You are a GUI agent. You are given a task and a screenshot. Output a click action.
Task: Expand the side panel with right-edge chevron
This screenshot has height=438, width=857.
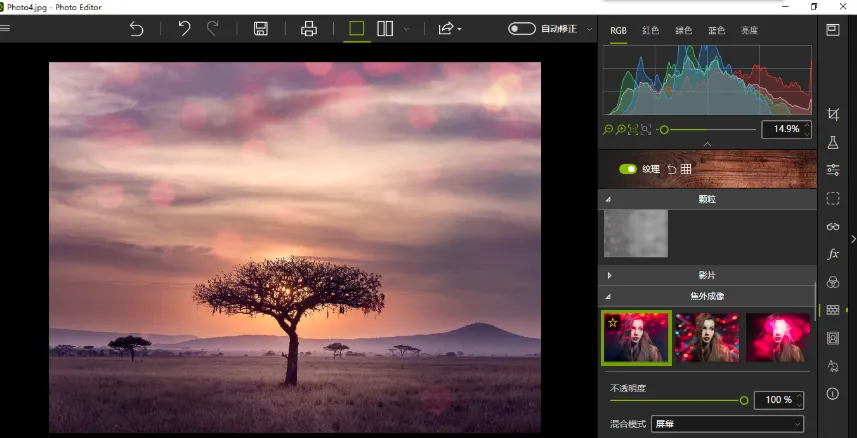[853, 239]
